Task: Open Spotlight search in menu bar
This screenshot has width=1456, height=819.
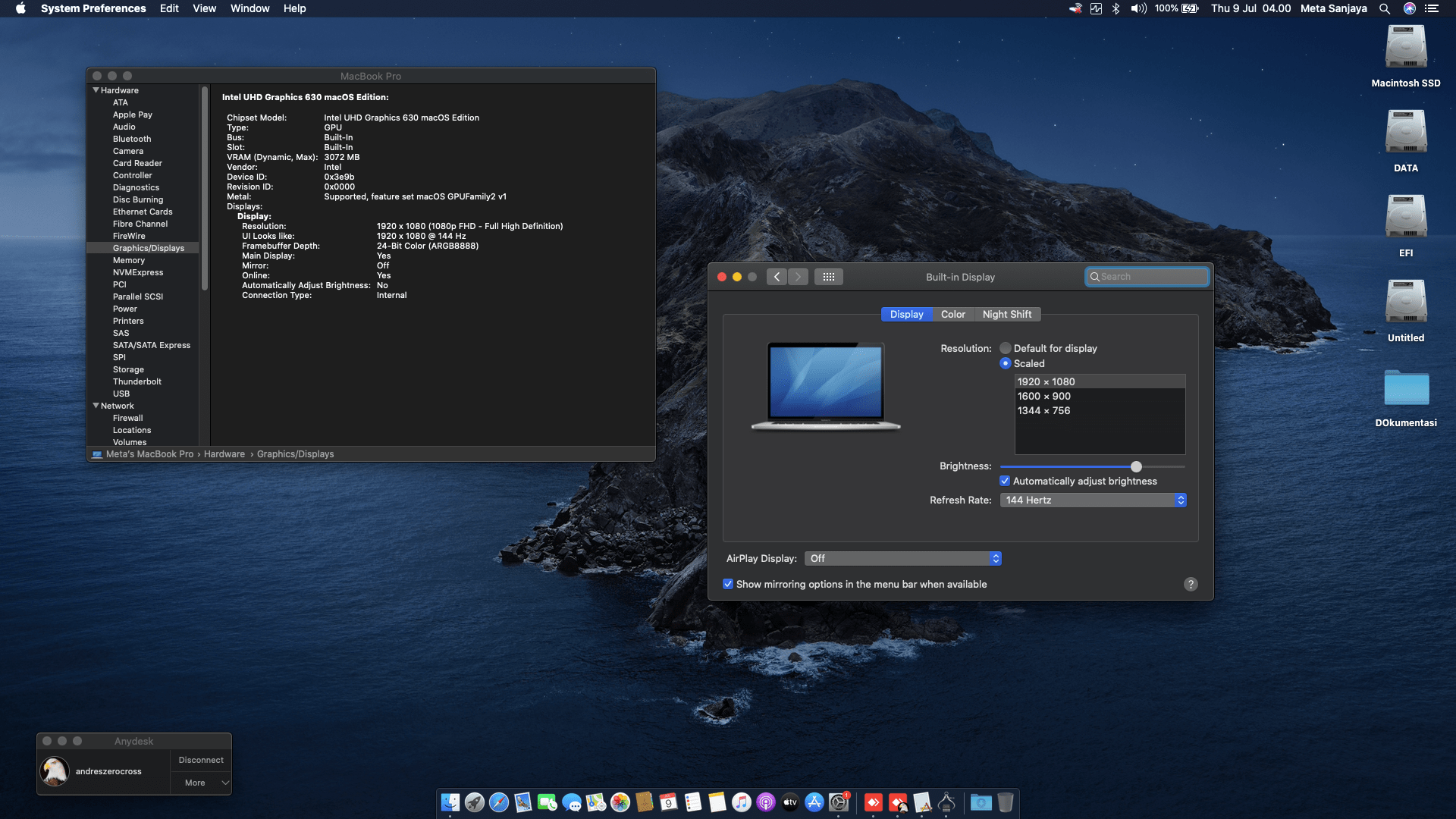Action: click(1385, 8)
